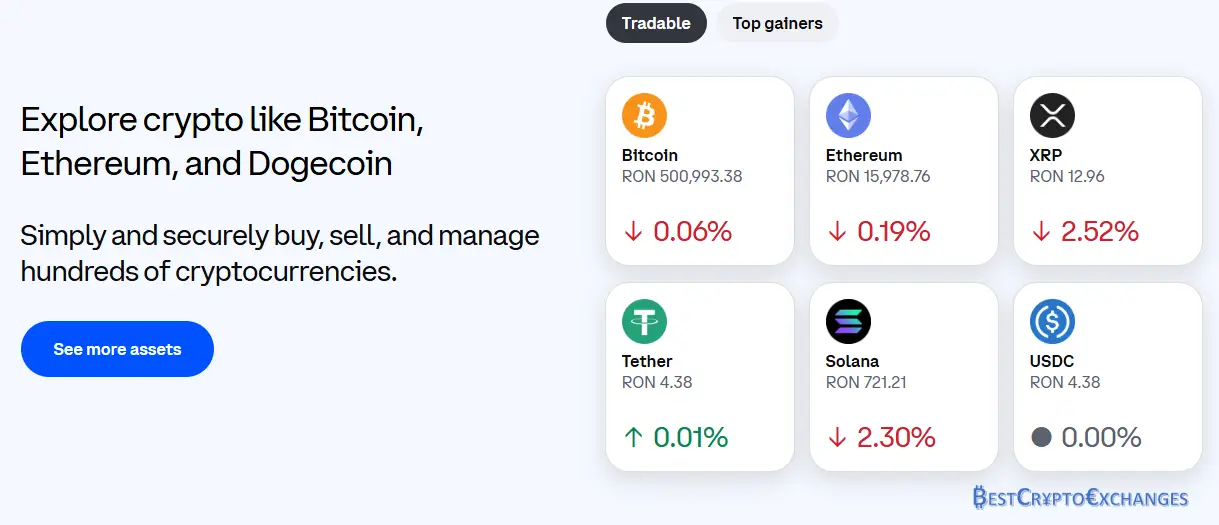Click the Ethereum diamond logo icon
The width and height of the screenshot is (1219, 525).
tap(848, 116)
